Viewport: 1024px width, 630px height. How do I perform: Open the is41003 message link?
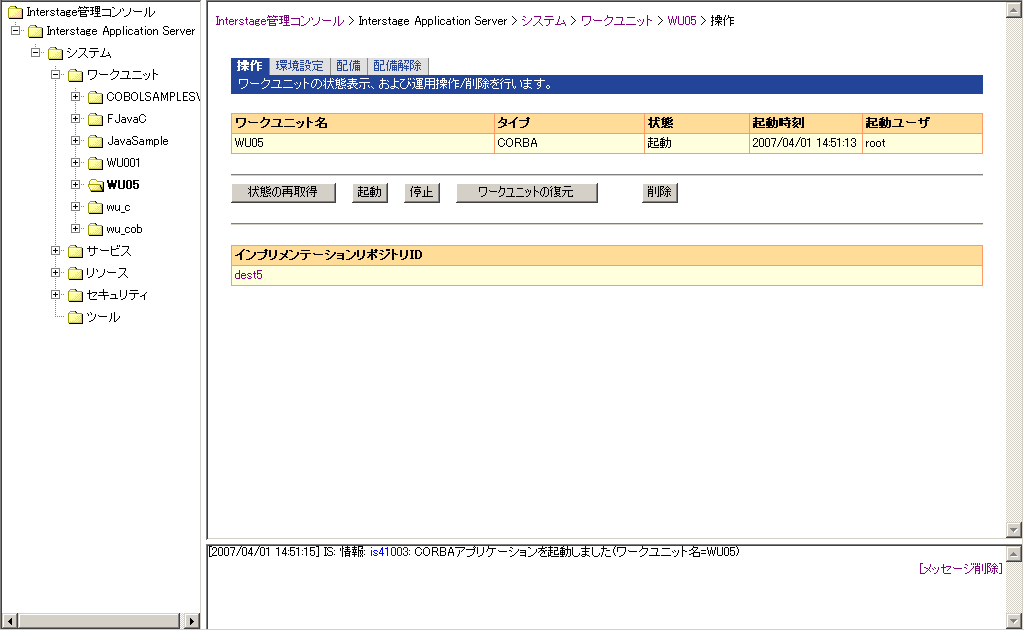tap(390, 552)
